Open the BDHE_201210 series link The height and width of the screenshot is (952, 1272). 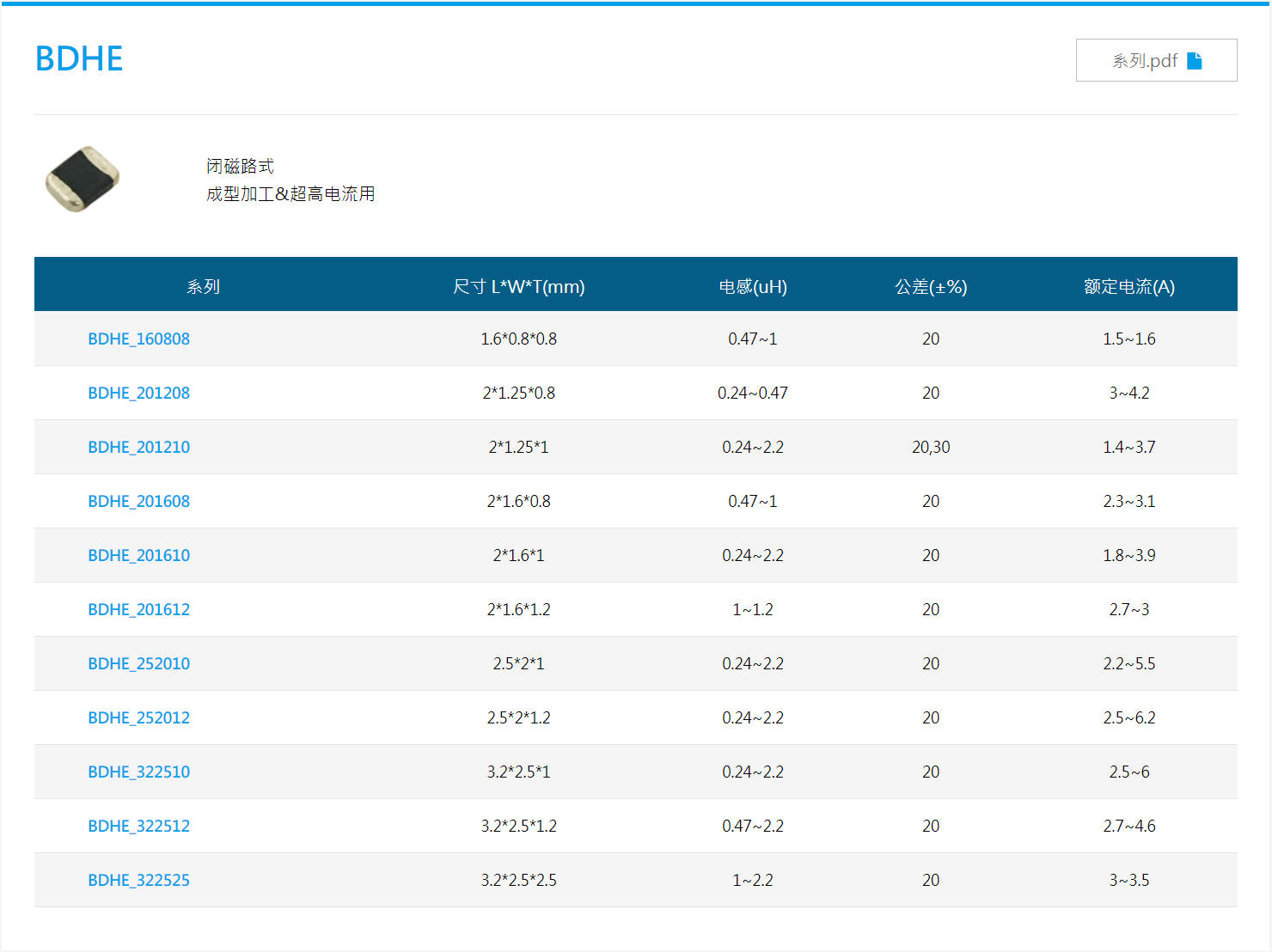pyautogui.click(x=138, y=447)
